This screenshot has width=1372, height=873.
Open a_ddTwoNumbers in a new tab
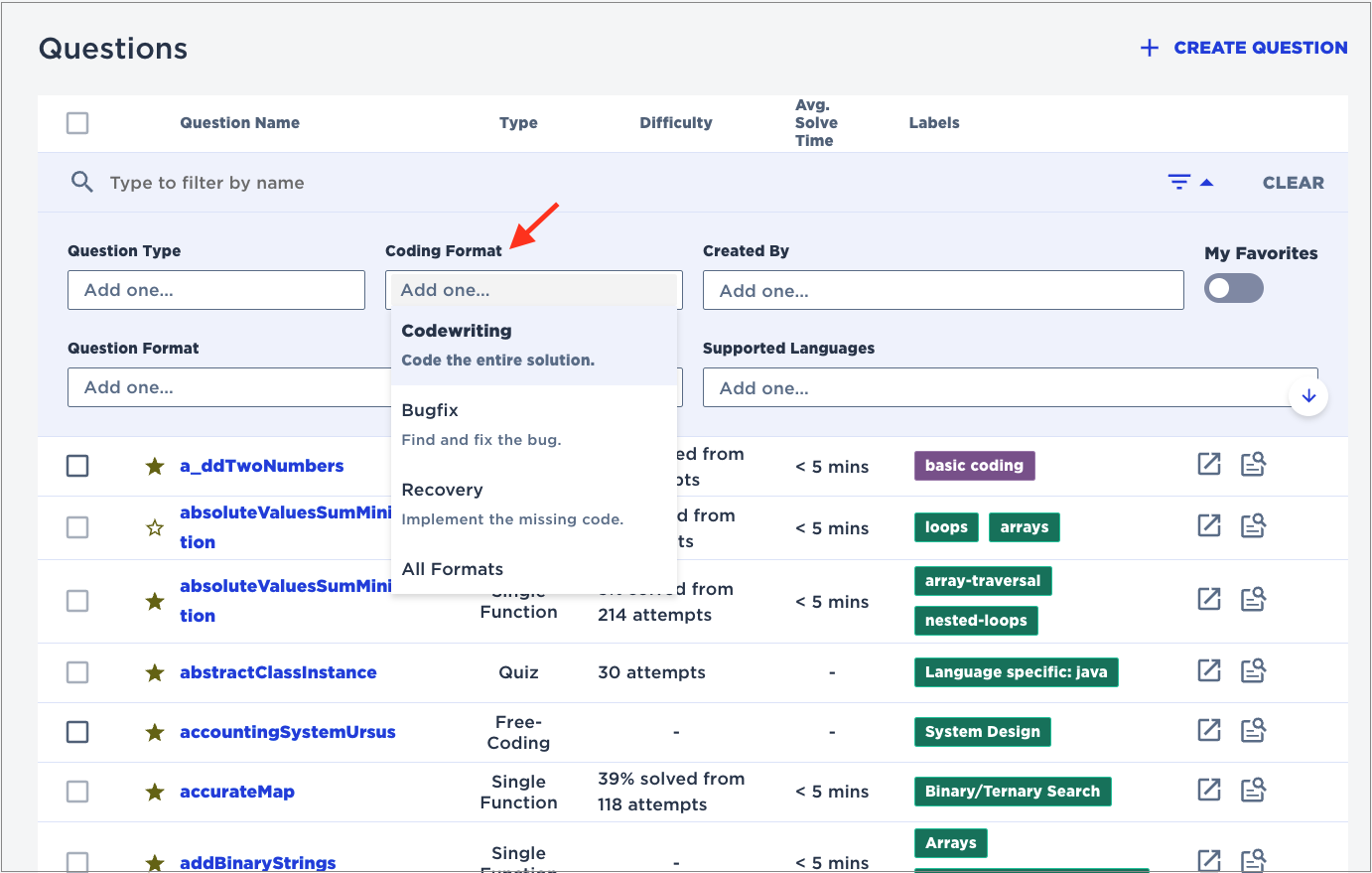(x=1208, y=463)
